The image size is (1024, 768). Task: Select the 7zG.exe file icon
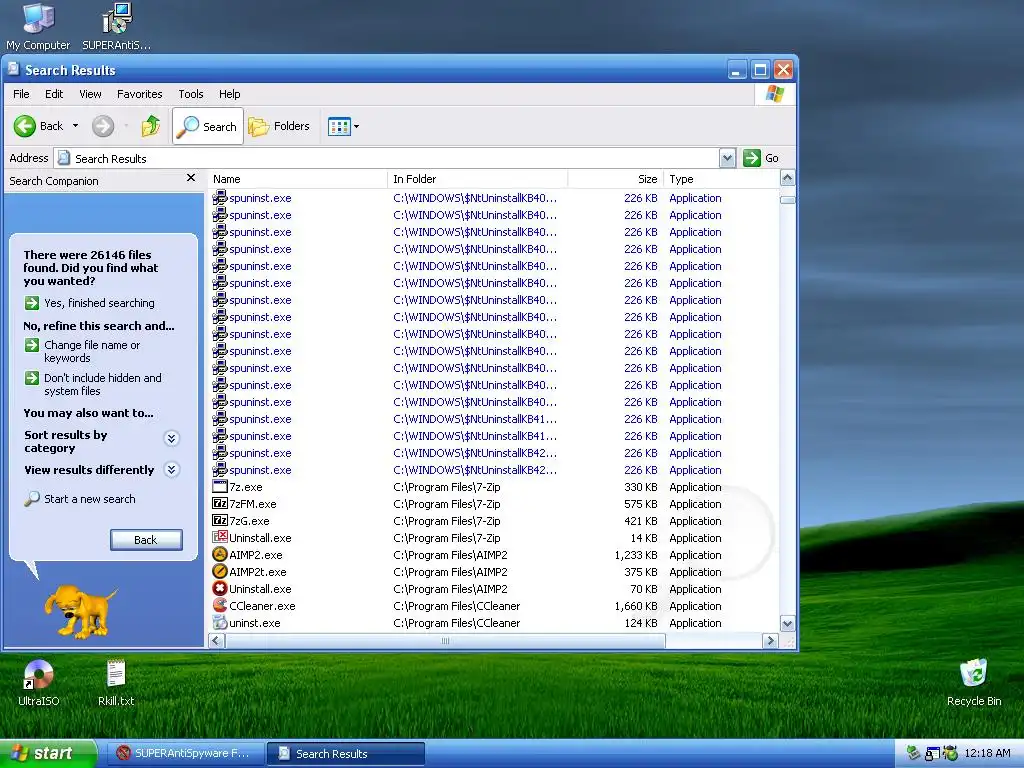click(x=219, y=520)
